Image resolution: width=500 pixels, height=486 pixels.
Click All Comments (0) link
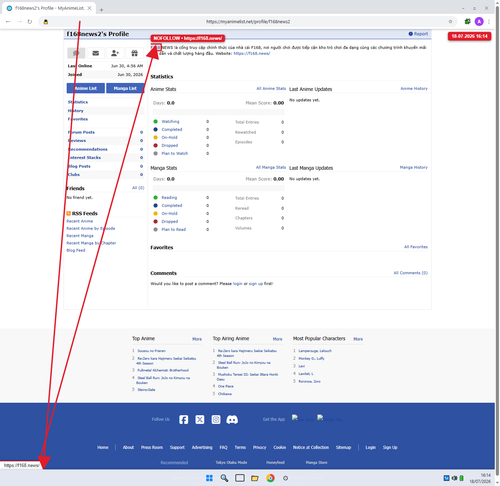(411, 273)
